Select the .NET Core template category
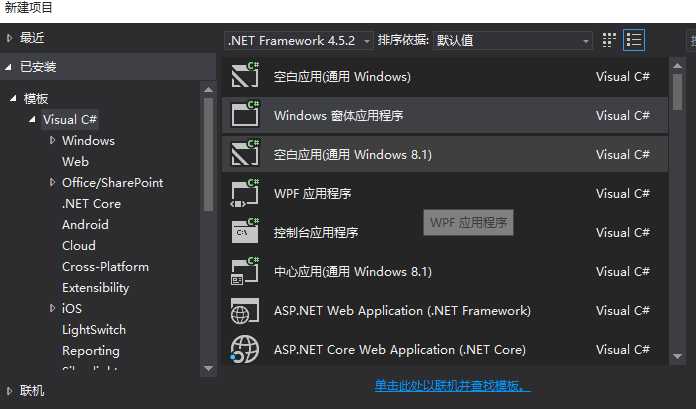The height and width of the screenshot is (409, 696). [x=91, y=203]
